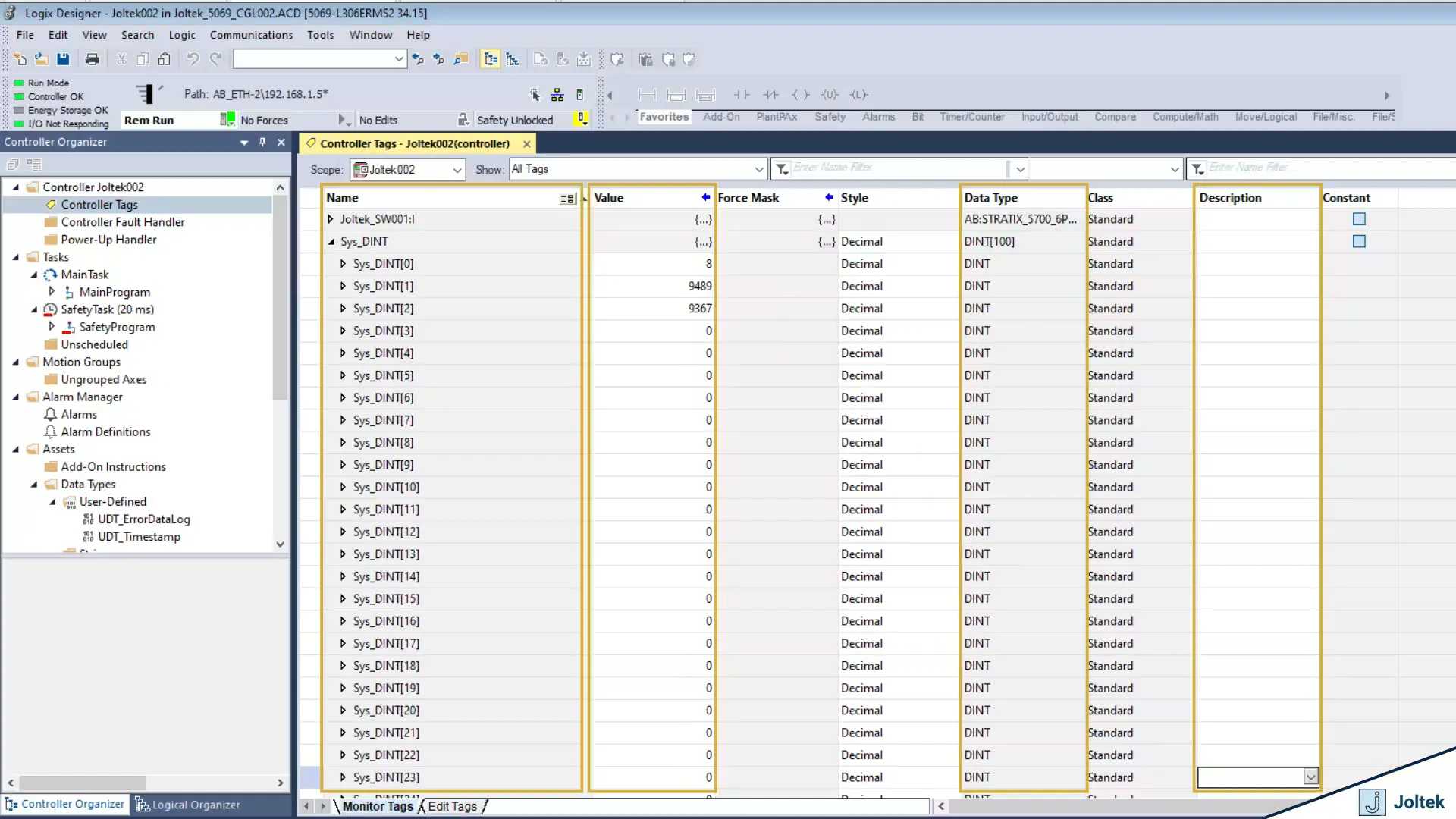Insert a rung using the rung icon
Viewport: 1456px width, 819px height.
647,95
